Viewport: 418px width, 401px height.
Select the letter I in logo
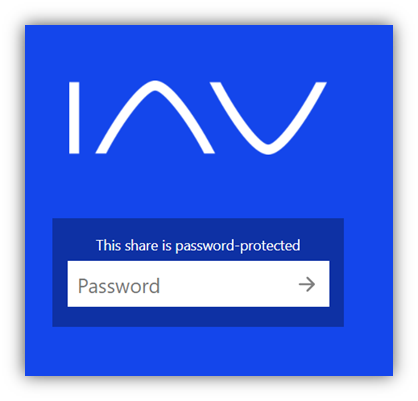click(x=74, y=118)
